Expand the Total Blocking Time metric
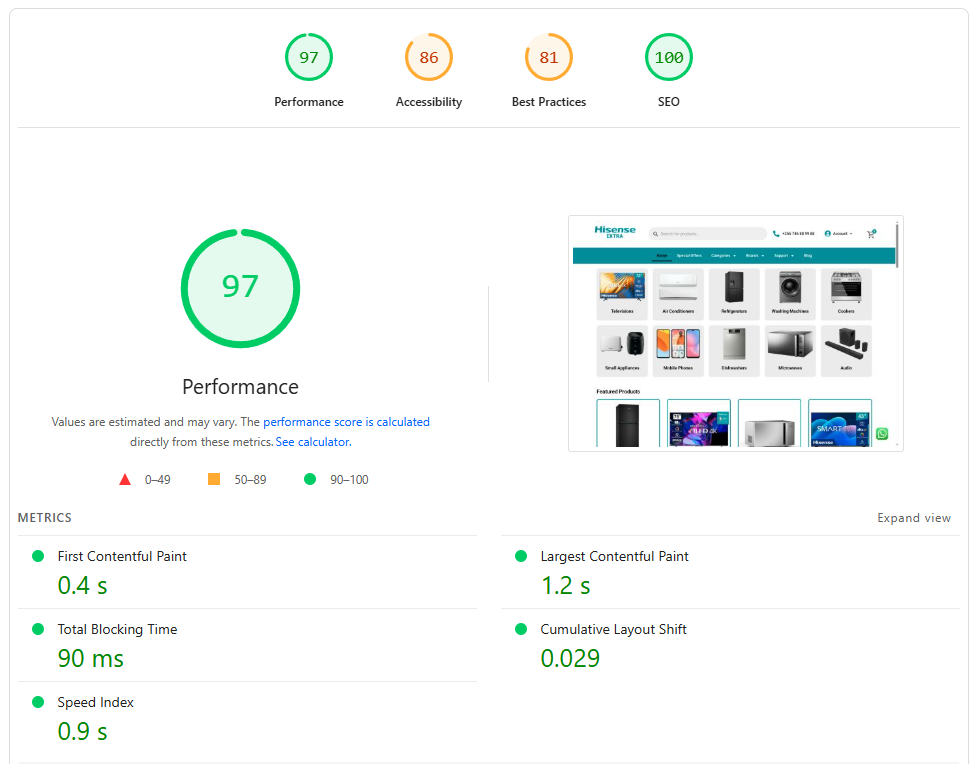This screenshot has width=980, height=764. point(117,629)
